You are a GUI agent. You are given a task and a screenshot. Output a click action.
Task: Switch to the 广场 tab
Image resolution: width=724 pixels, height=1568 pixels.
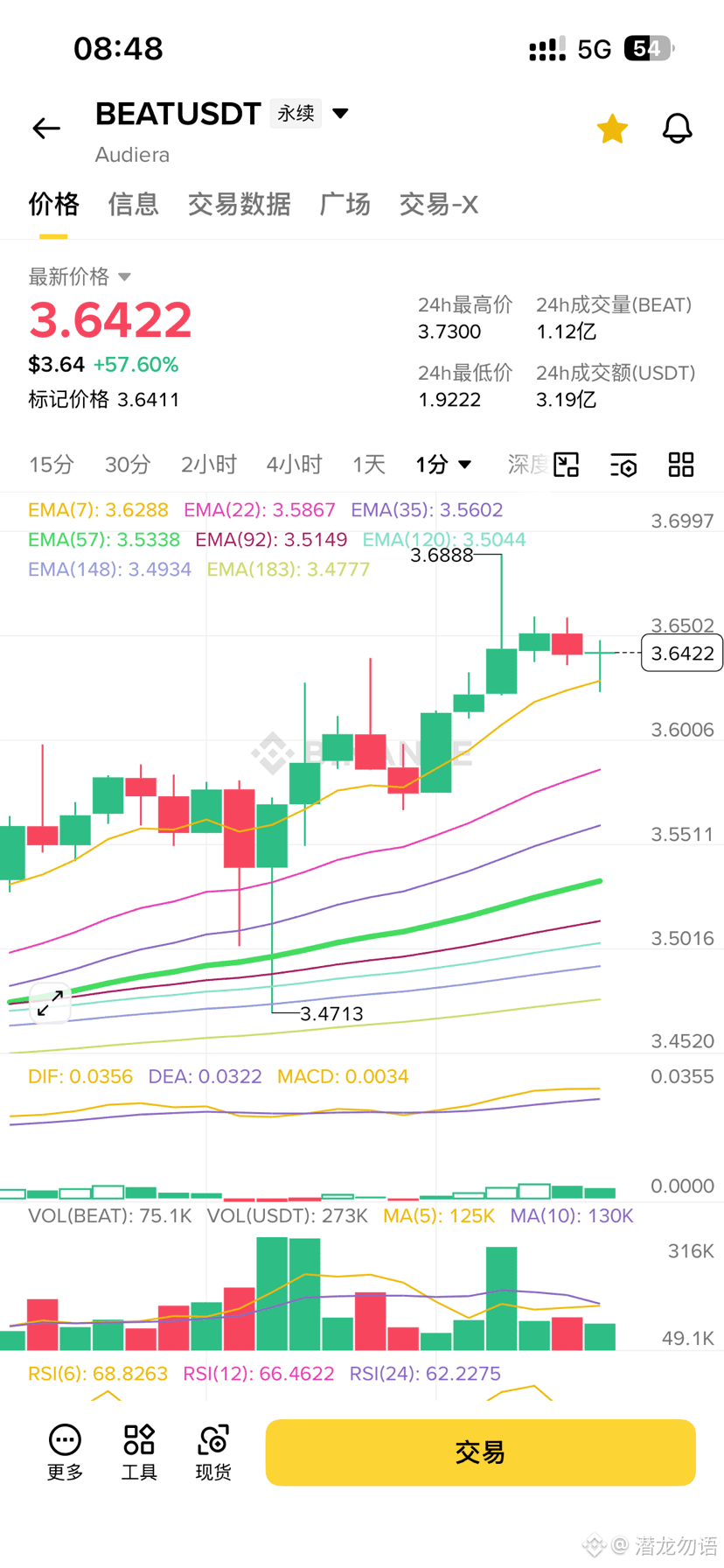point(345,204)
